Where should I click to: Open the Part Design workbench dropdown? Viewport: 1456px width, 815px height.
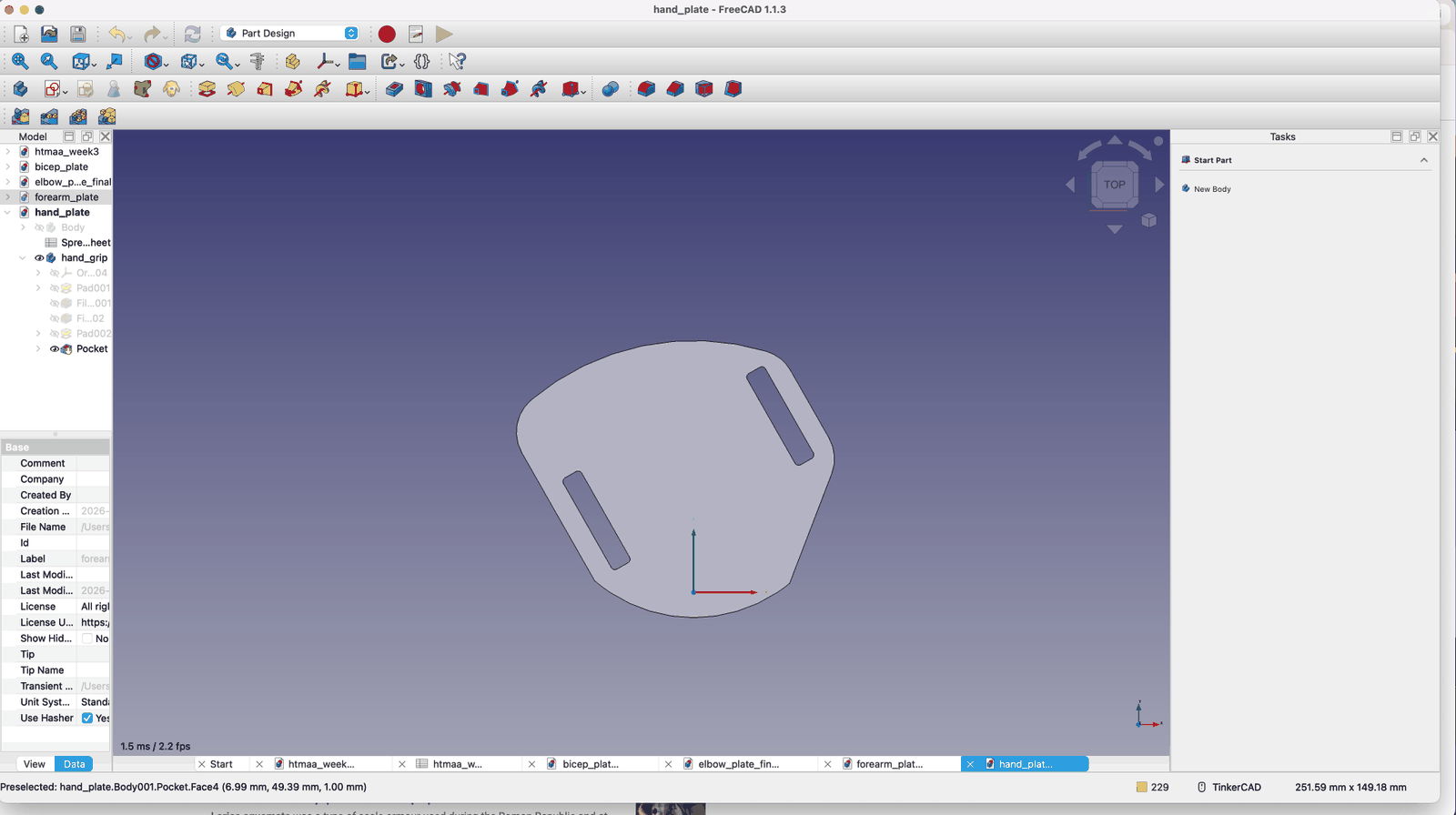290,33
